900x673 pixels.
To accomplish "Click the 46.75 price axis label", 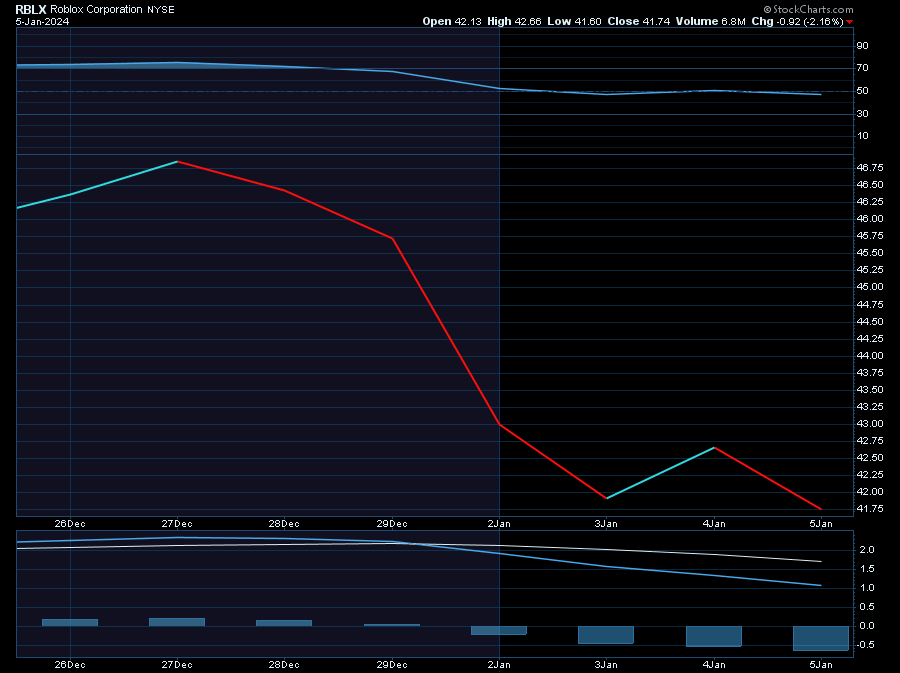I will (x=870, y=168).
